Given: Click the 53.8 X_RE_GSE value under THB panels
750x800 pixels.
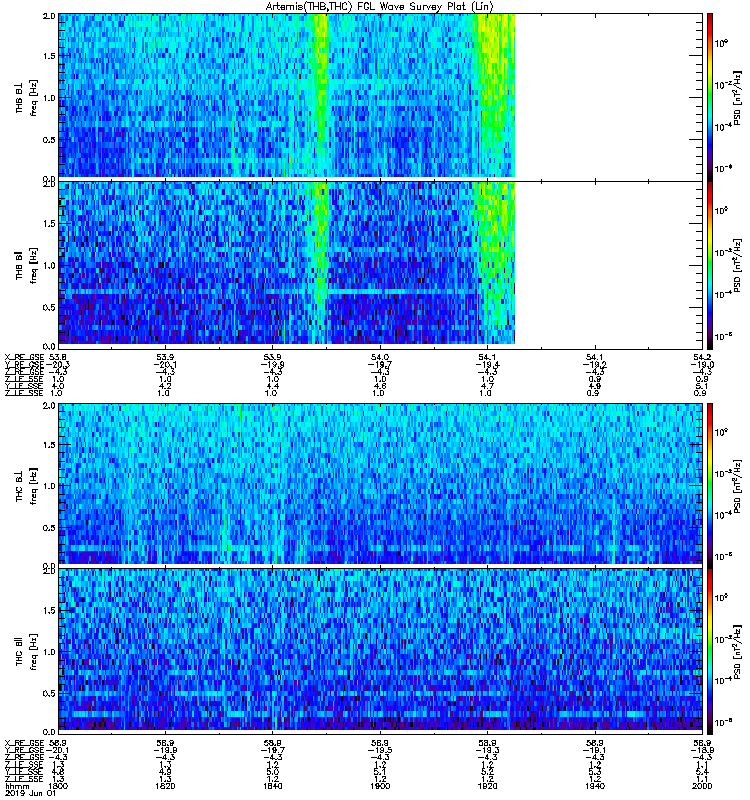Looking at the screenshot, I should (57, 357).
